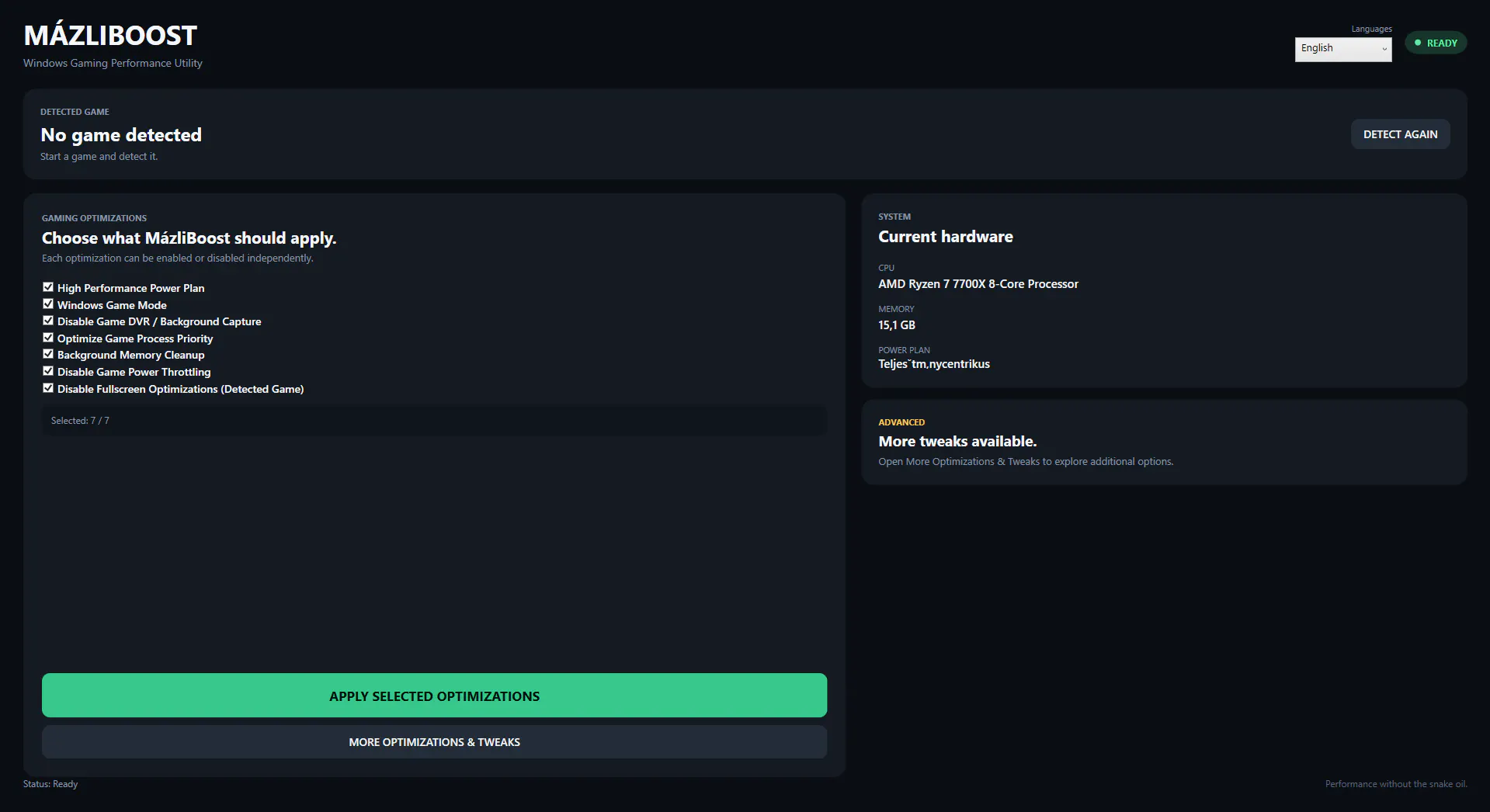Click the 'Each optimization can be enabled' description

[178, 258]
